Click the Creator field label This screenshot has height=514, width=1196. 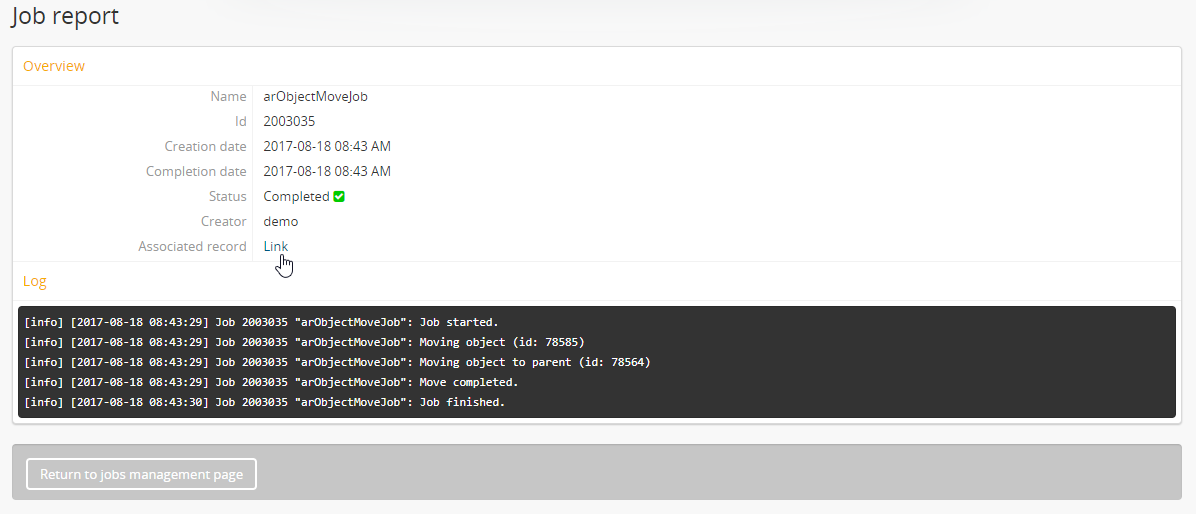tap(223, 222)
